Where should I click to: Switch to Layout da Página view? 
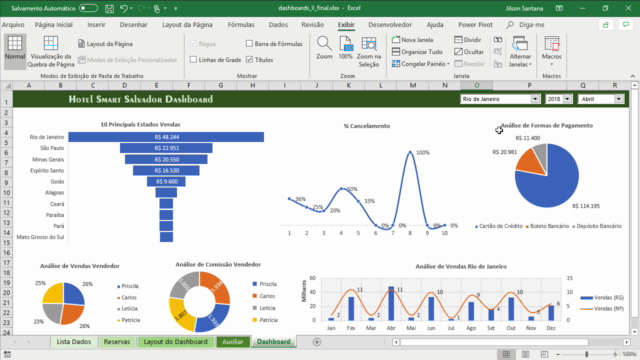105,44
